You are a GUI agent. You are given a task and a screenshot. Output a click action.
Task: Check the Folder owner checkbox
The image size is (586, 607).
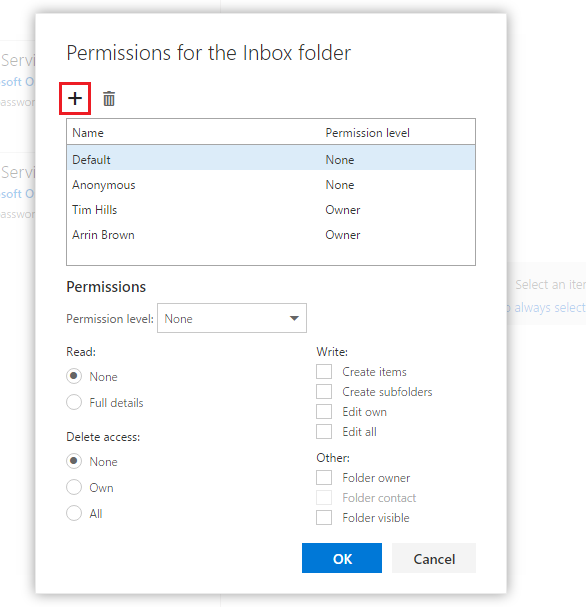pos(324,477)
